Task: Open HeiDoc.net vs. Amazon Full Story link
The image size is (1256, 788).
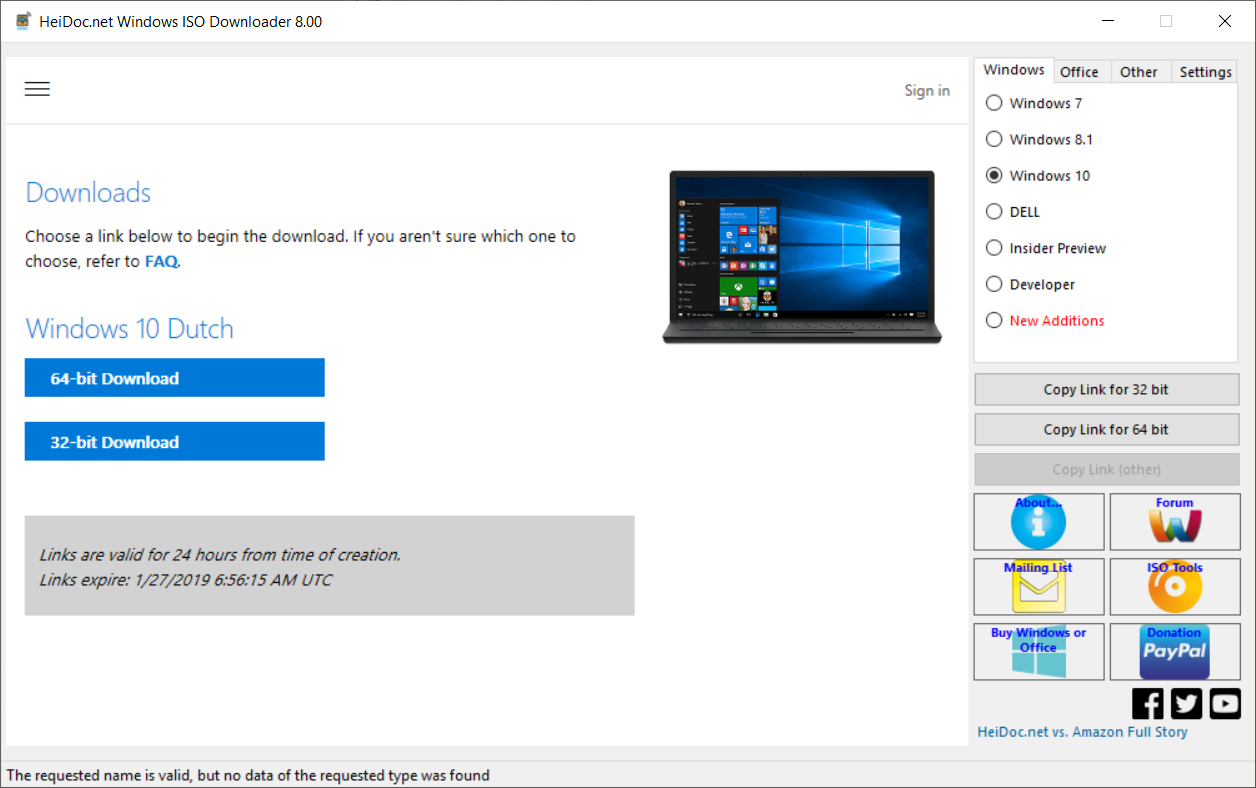Action: (x=1083, y=731)
